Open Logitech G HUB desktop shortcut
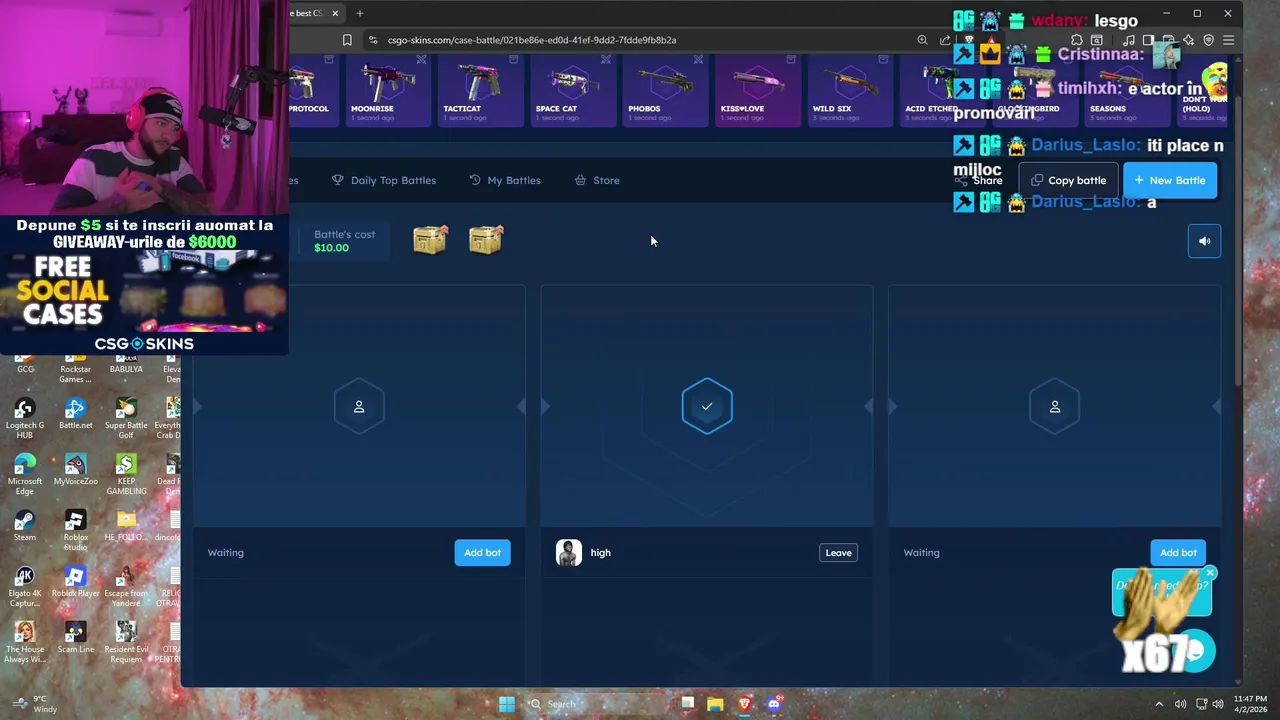Viewport: 1280px width, 720px height. click(x=25, y=419)
